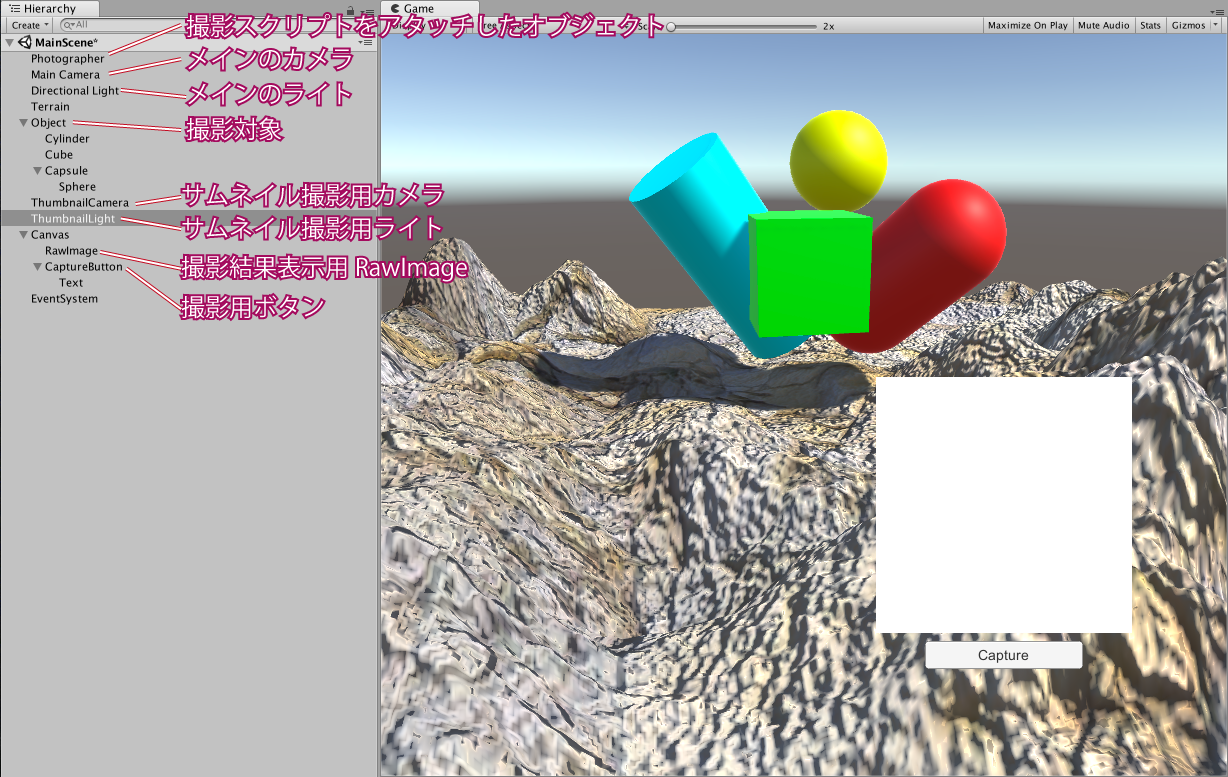Click the Scale slider handle
This screenshot has width=1228, height=777.
click(x=670, y=26)
